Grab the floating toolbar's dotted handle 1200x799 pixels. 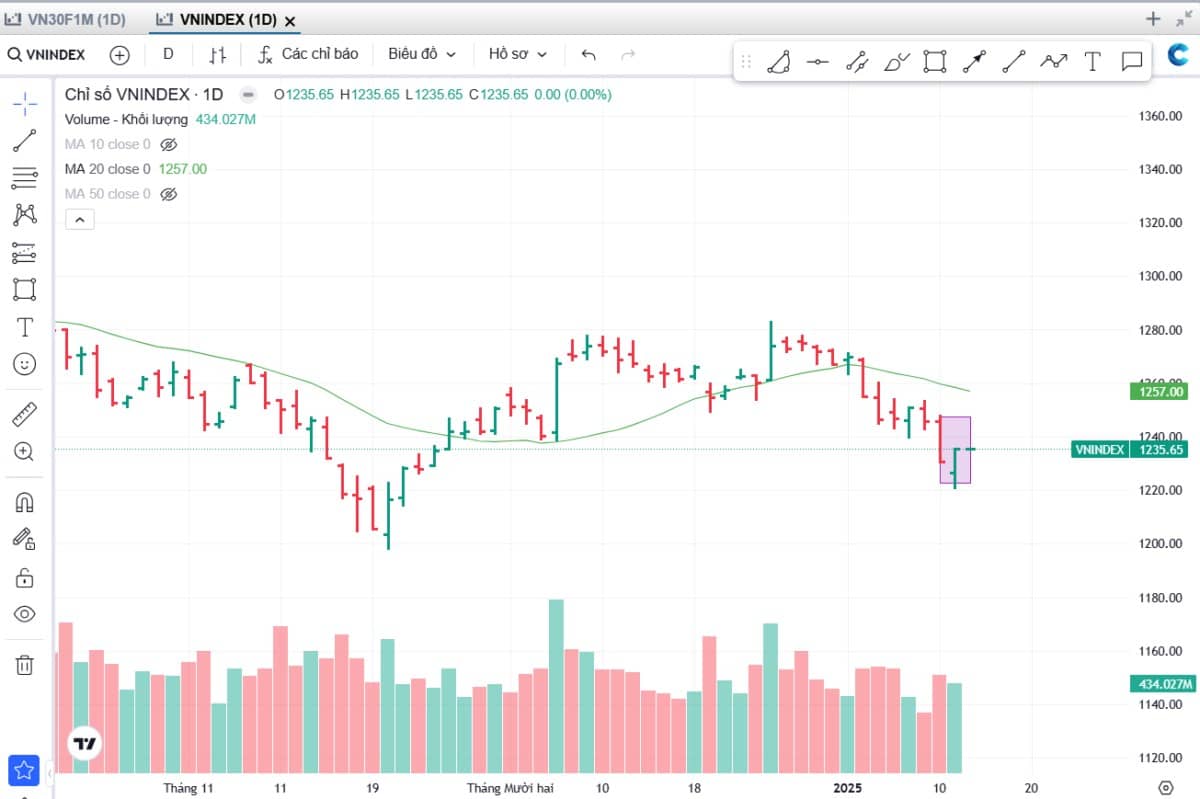pos(746,62)
